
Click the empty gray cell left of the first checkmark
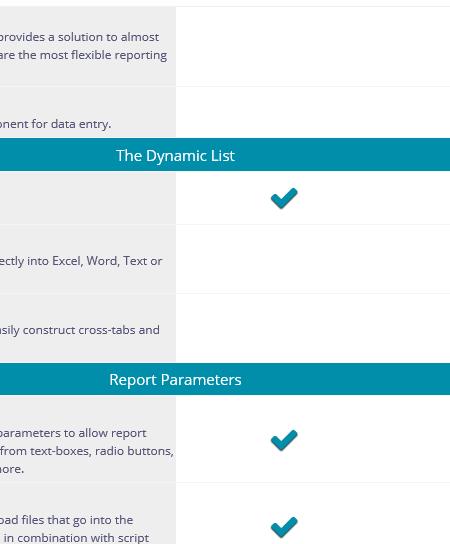[88, 198]
